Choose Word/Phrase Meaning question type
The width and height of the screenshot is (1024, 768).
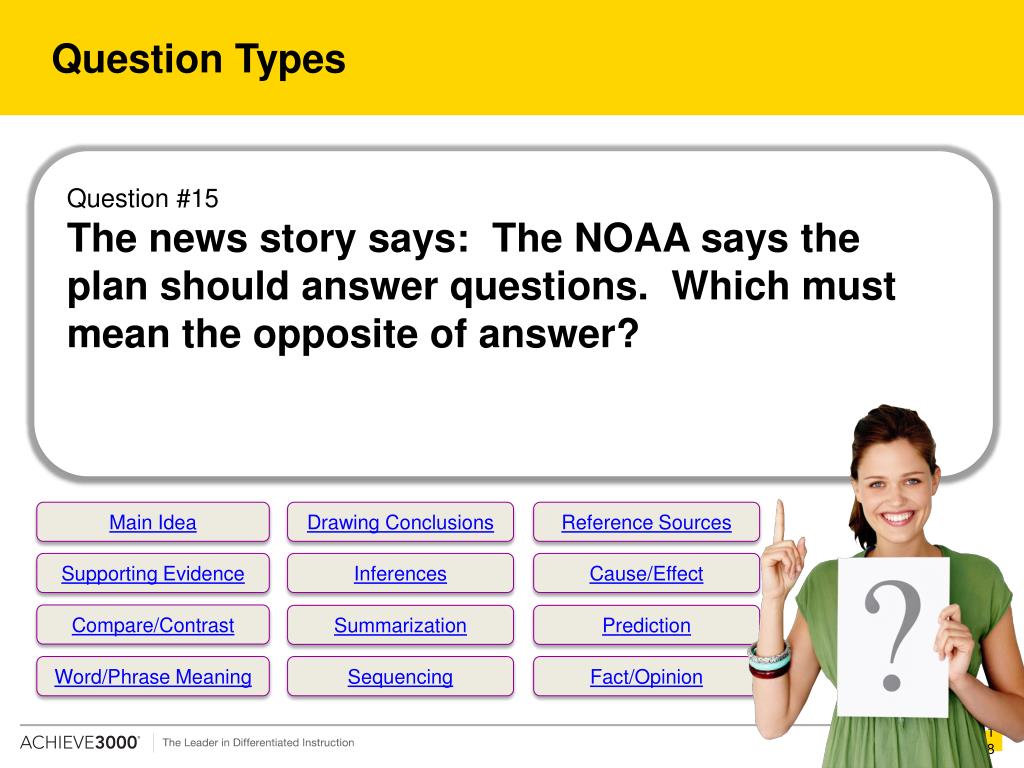pos(153,677)
